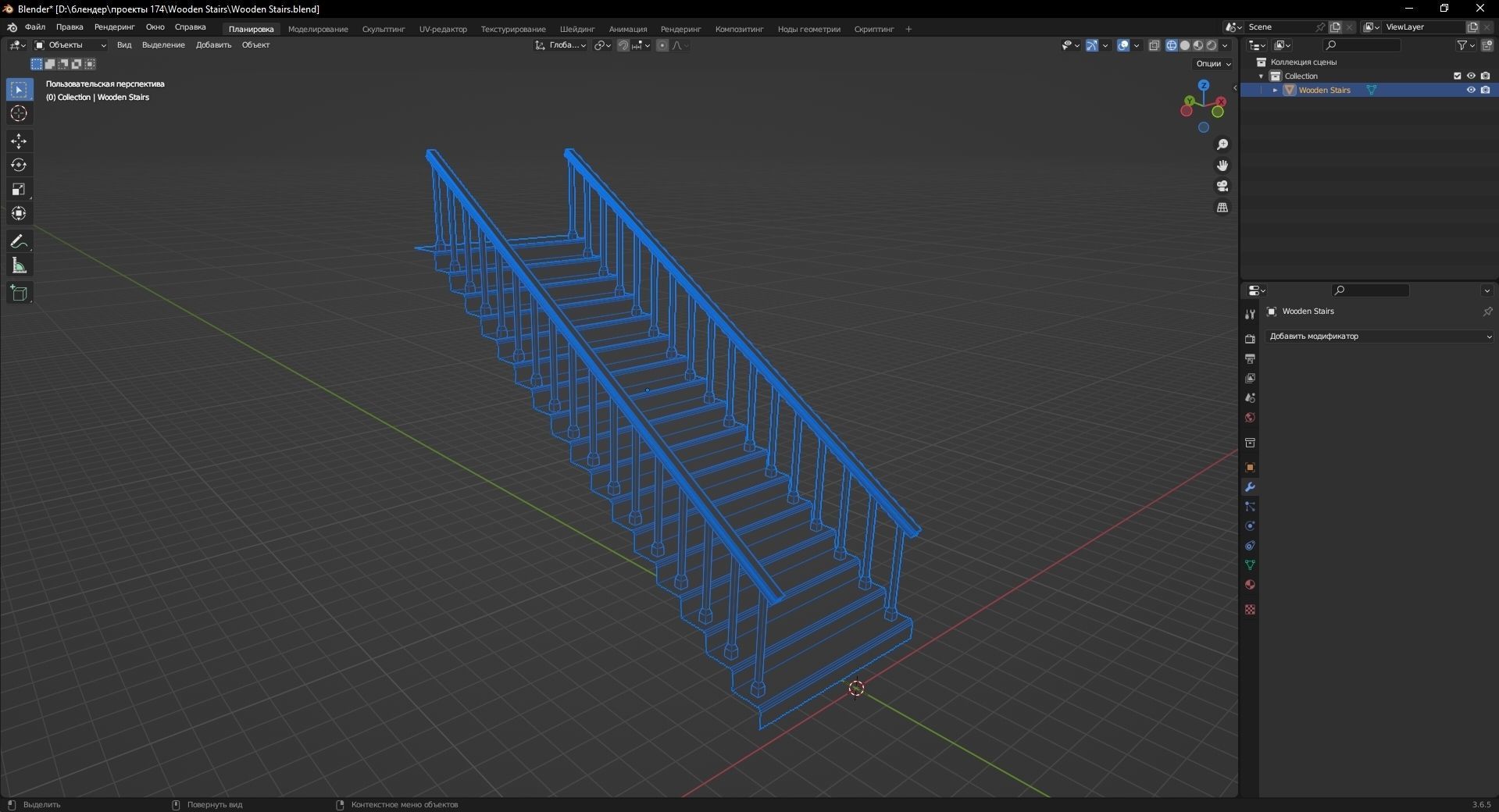Activate the Move tool
The height and width of the screenshot is (812, 1499).
pos(19,141)
